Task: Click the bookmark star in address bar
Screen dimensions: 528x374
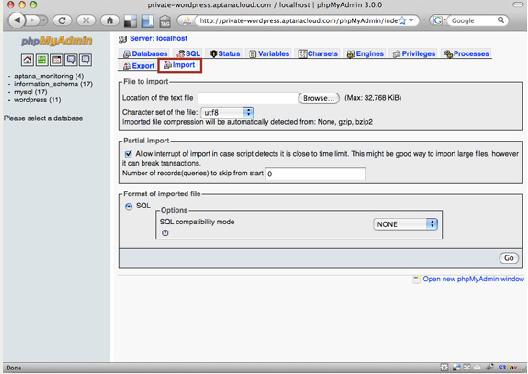Action: pos(402,21)
